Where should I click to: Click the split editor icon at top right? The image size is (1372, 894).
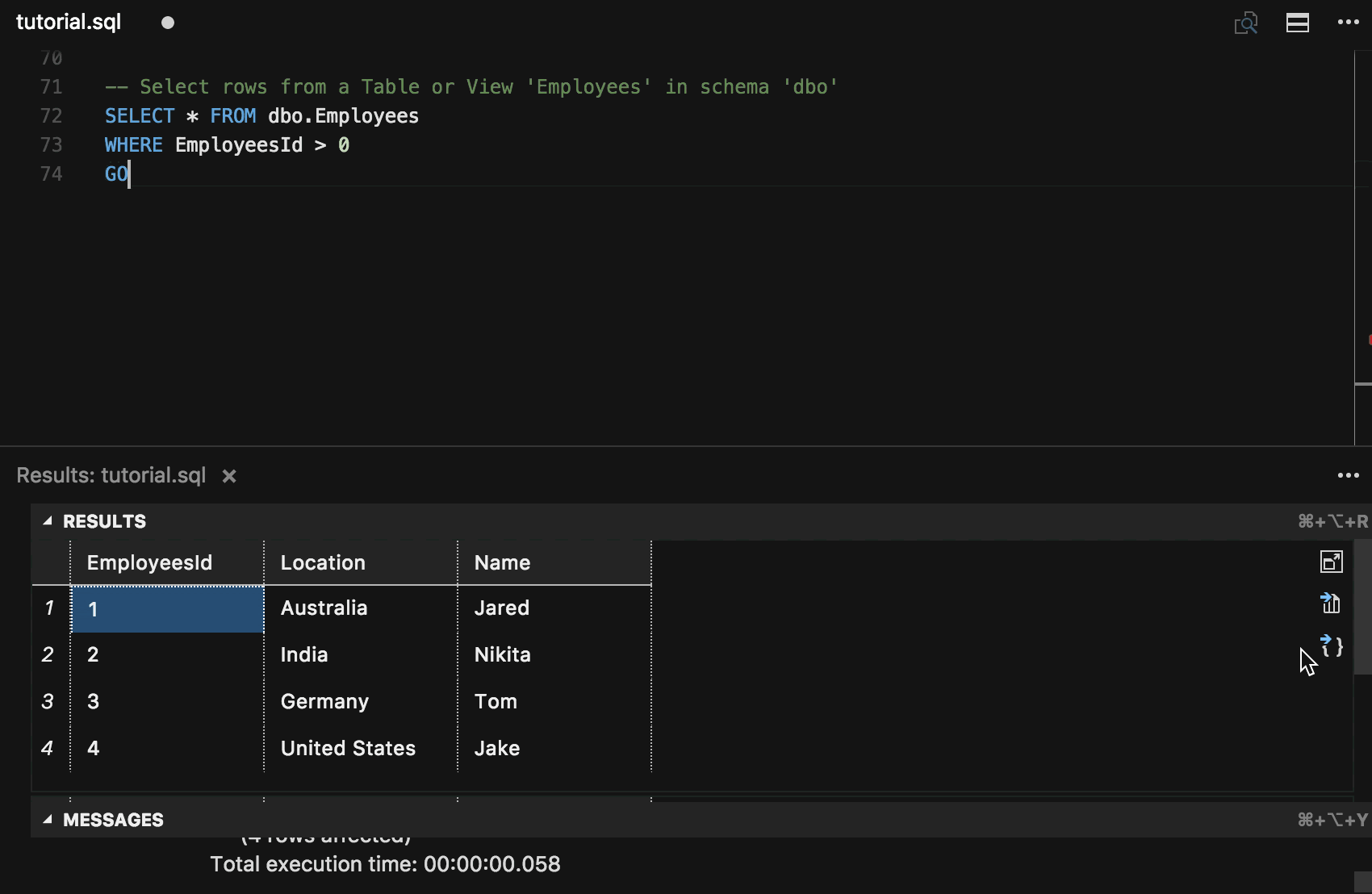tap(1297, 23)
